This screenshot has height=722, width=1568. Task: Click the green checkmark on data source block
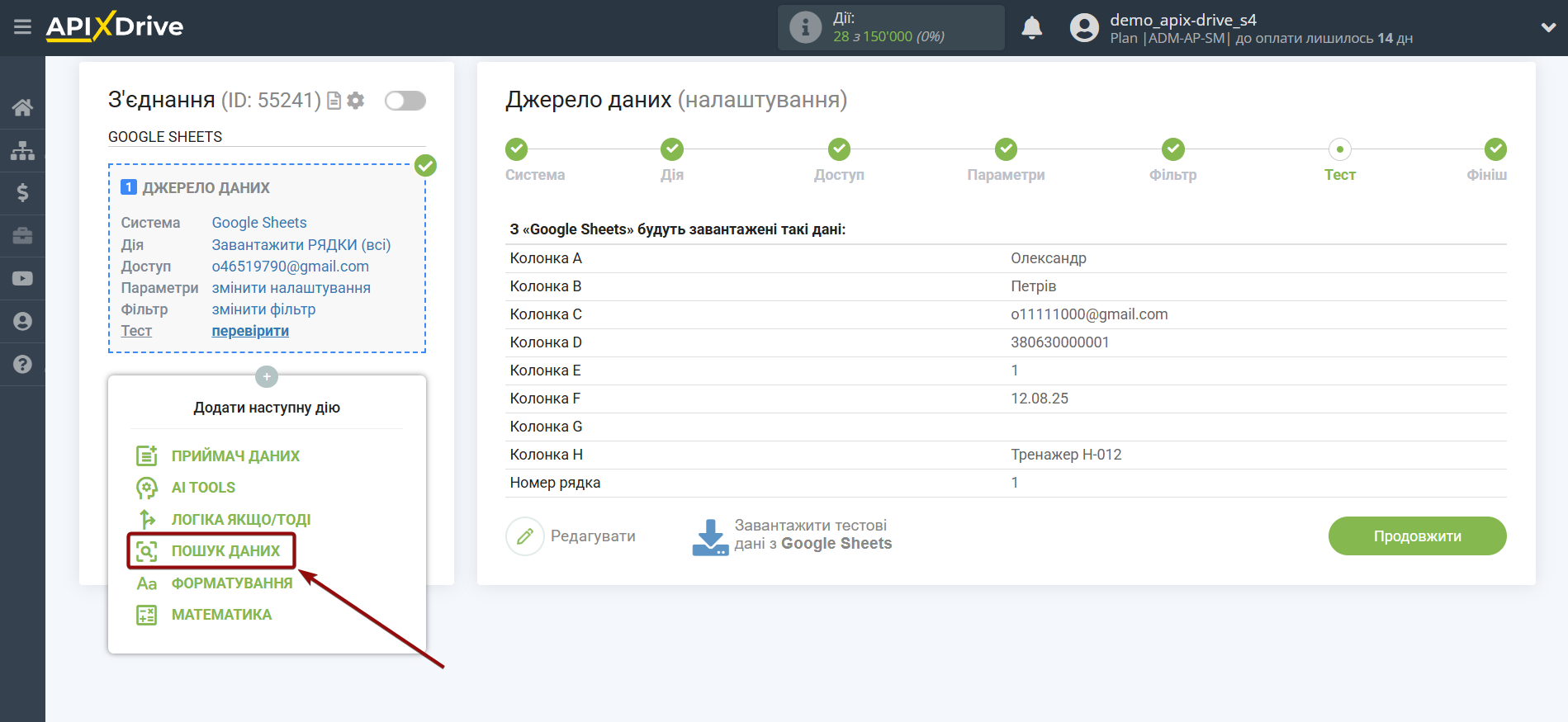pyautogui.click(x=425, y=165)
